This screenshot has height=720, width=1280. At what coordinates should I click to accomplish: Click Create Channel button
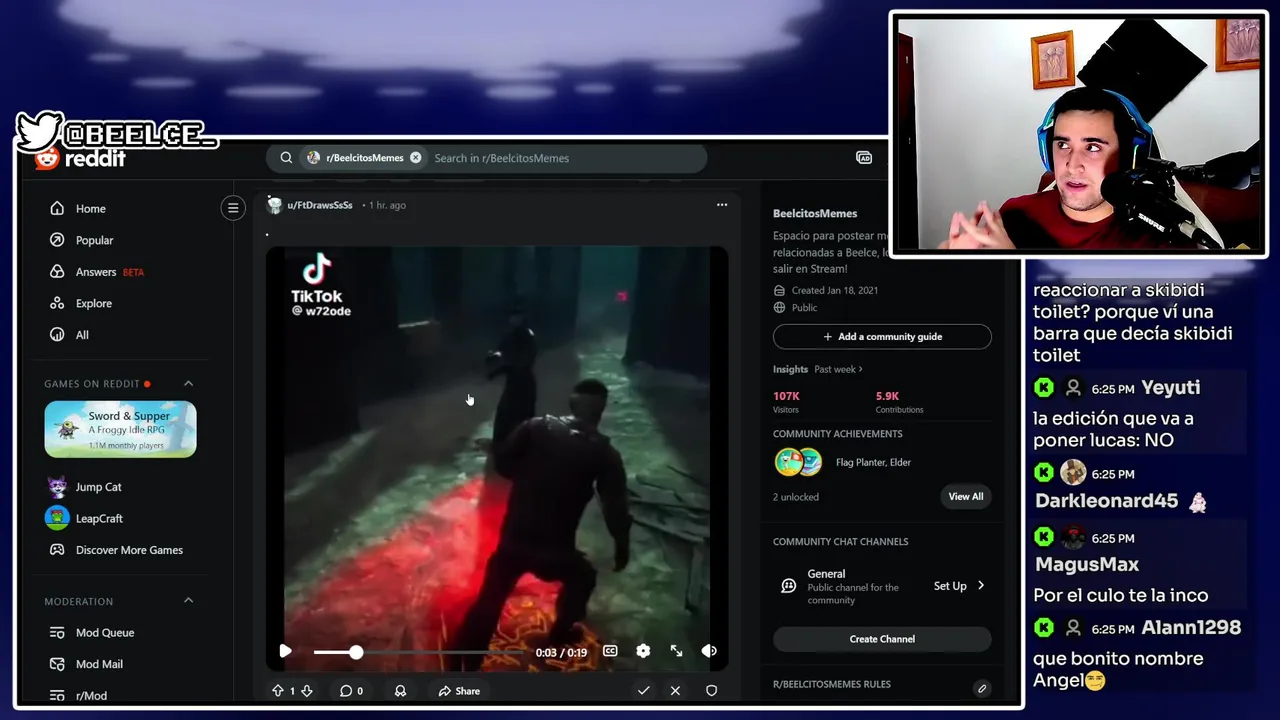pos(882,639)
